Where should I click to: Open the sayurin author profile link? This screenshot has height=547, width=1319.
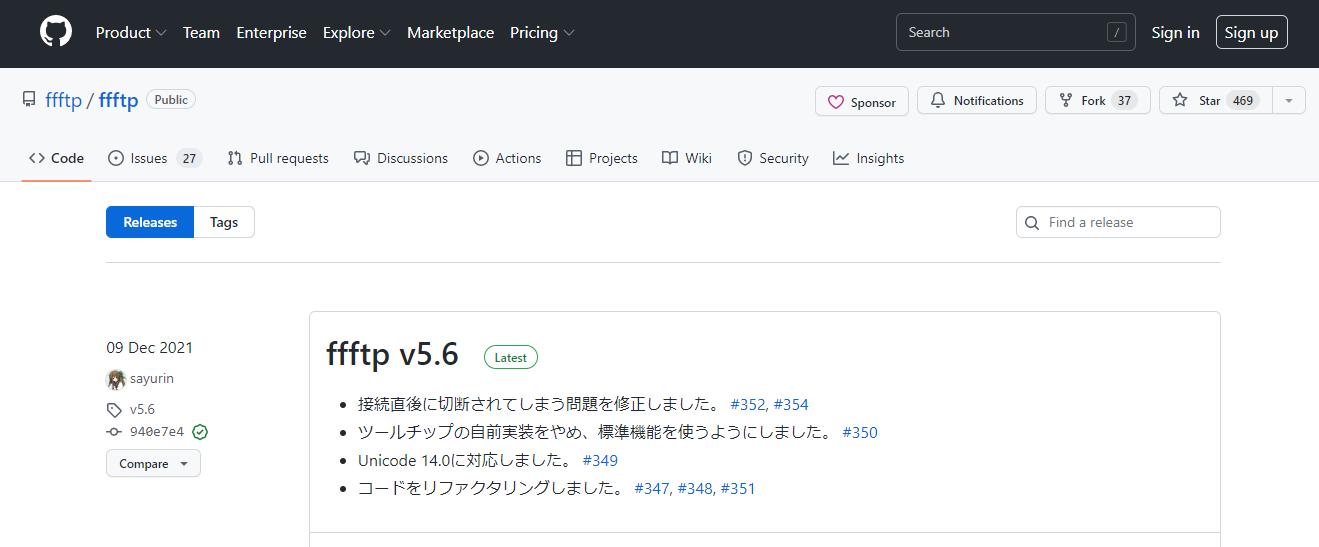tap(152, 379)
